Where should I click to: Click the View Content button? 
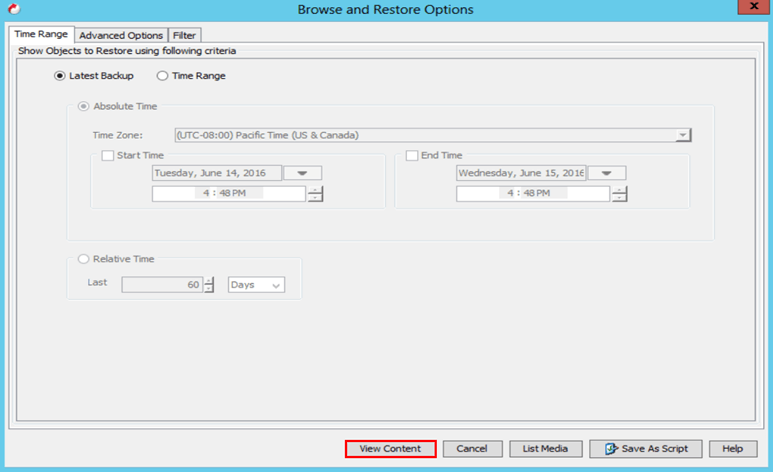point(390,449)
